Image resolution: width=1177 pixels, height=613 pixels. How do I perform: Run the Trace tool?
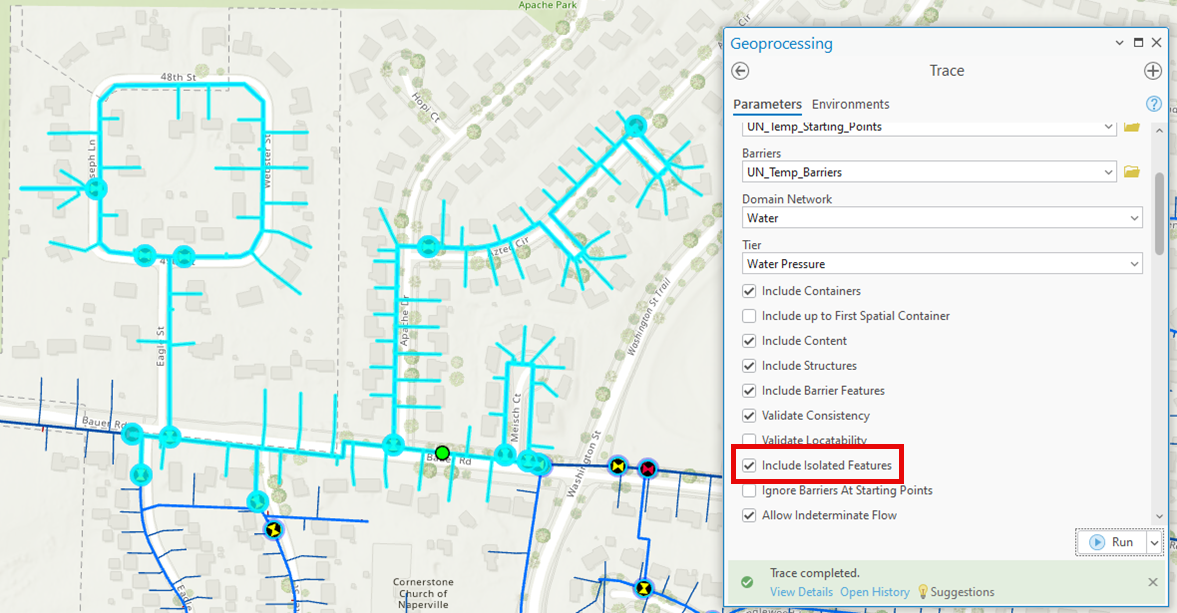[1112, 542]
